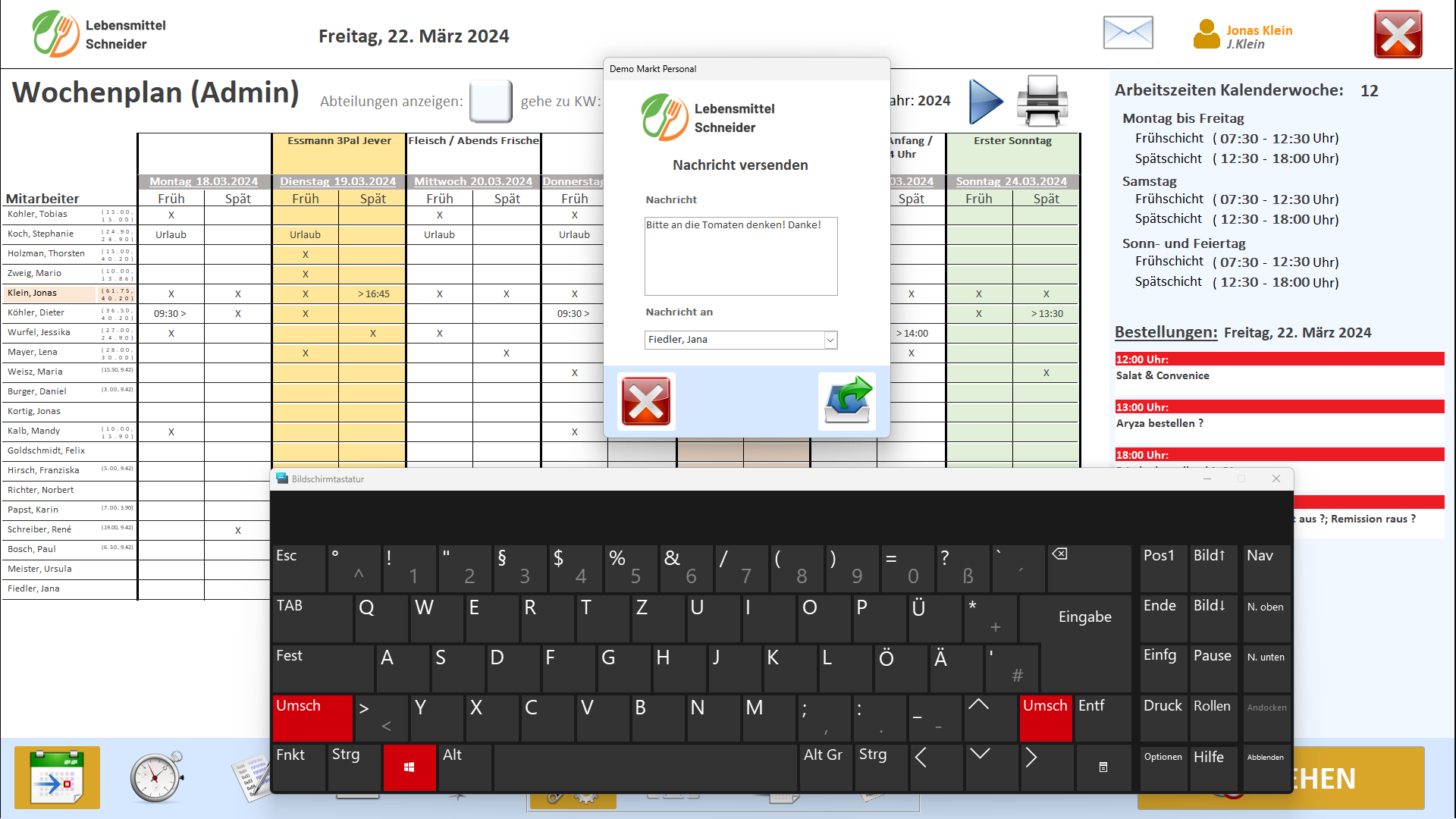Screen dimensions: 1456x819
Task: Exit the application with the top-right red X
Action: click(x=1398, y=34)
